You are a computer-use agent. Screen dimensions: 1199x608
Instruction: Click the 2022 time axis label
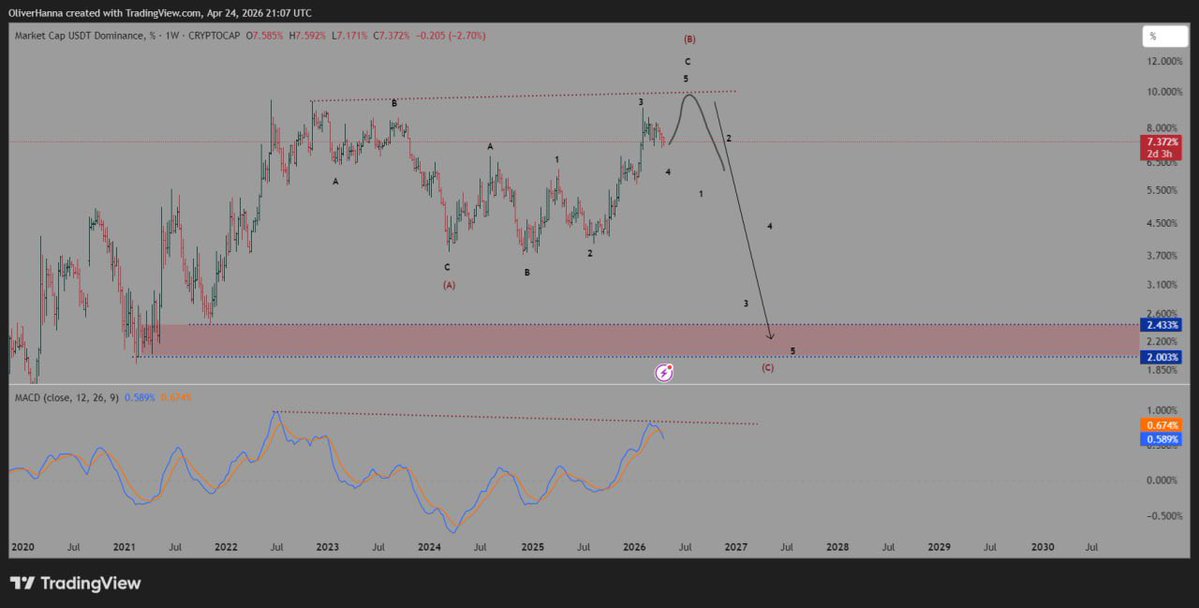[x=226, y=548]
